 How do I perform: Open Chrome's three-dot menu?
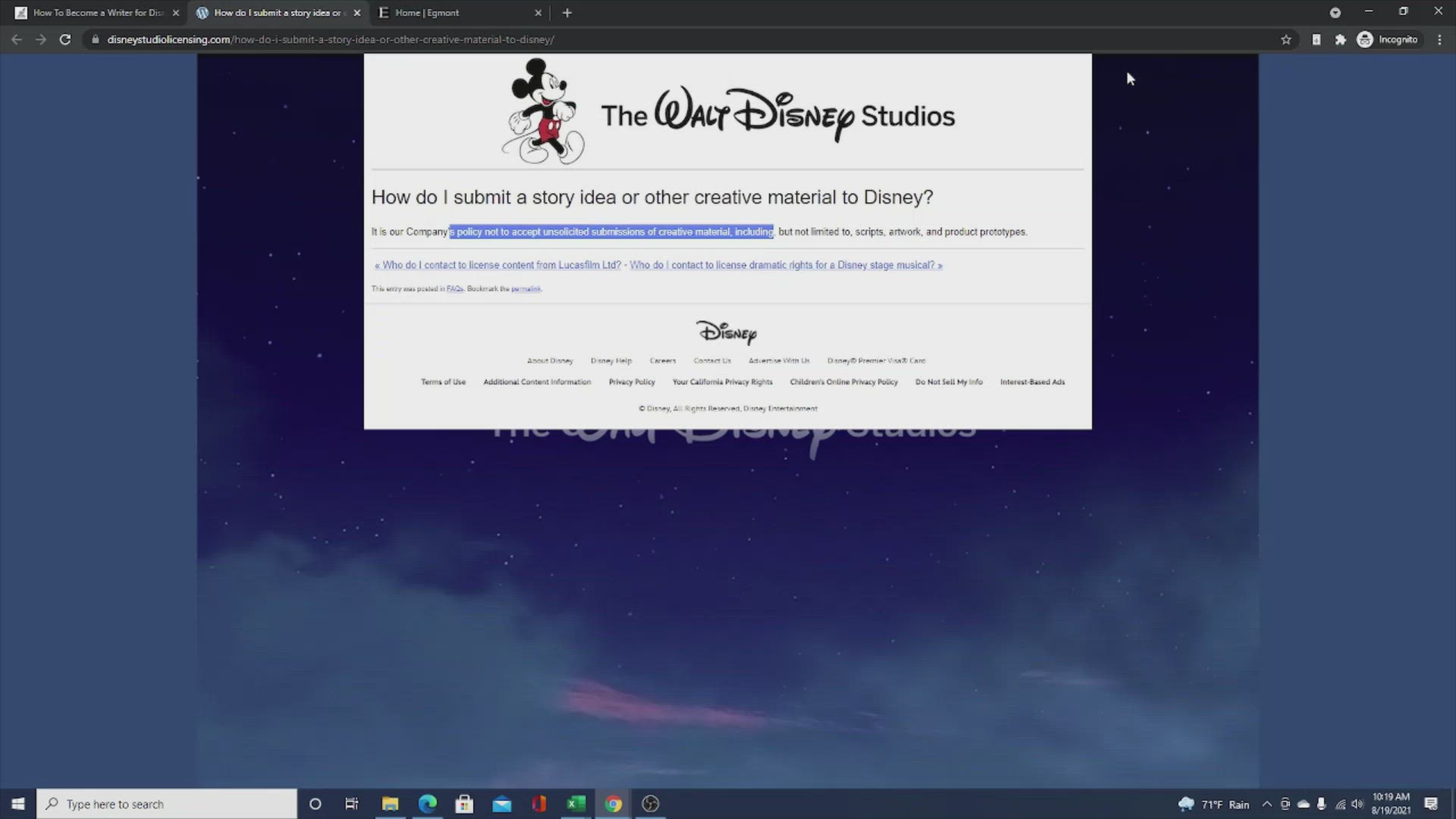[1439, 39]
